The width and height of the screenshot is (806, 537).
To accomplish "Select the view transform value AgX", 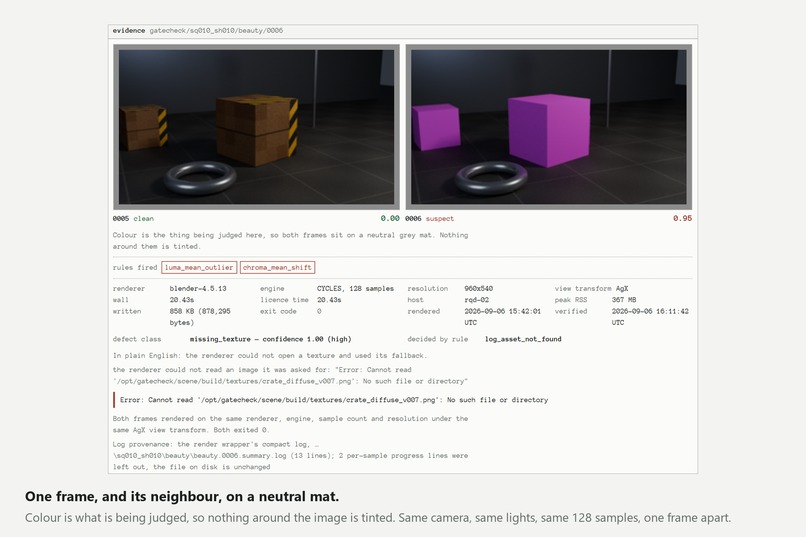I will (x=622, y=288).
